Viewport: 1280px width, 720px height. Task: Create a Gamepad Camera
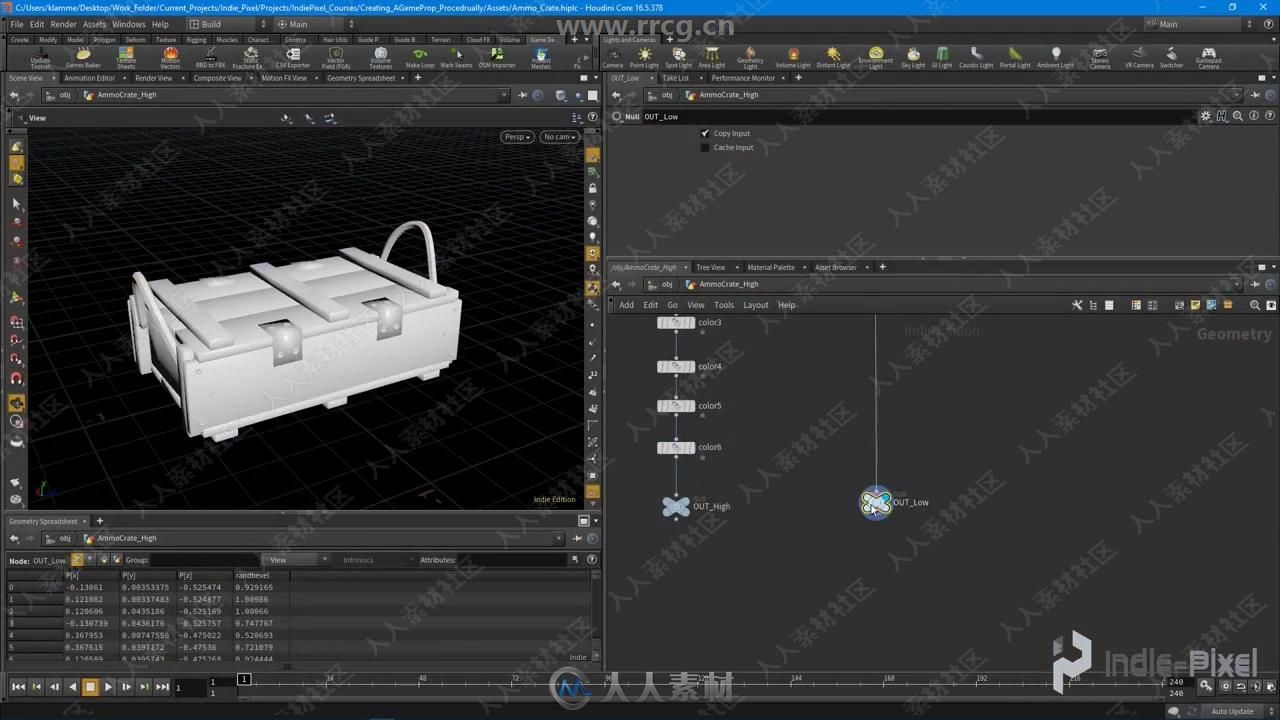coord(1209,58)
